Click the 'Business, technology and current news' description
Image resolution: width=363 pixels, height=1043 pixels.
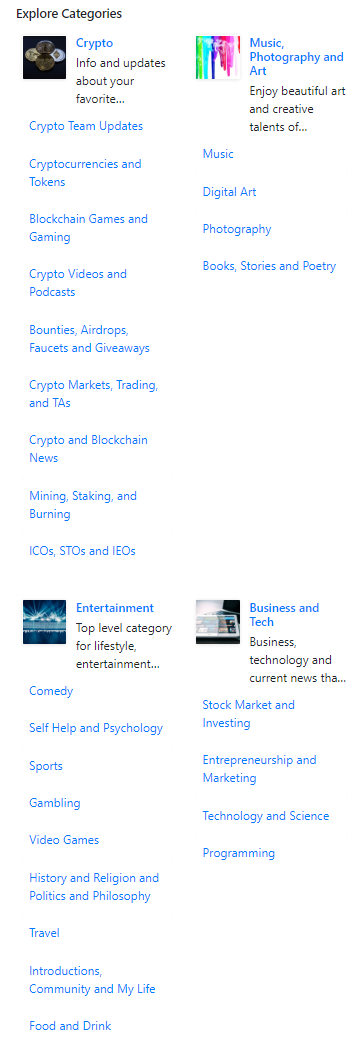[x=298, y=660]
